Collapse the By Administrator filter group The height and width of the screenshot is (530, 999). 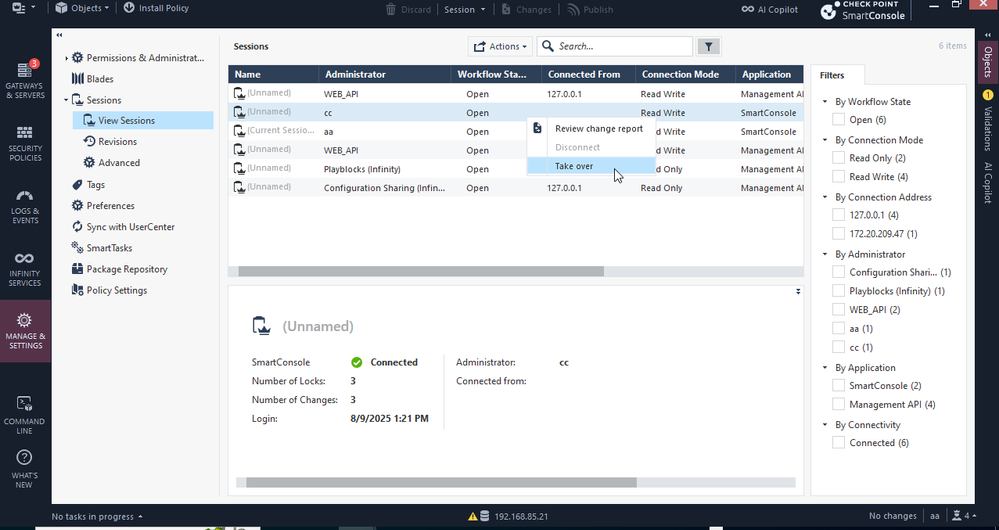coord(825,254)
